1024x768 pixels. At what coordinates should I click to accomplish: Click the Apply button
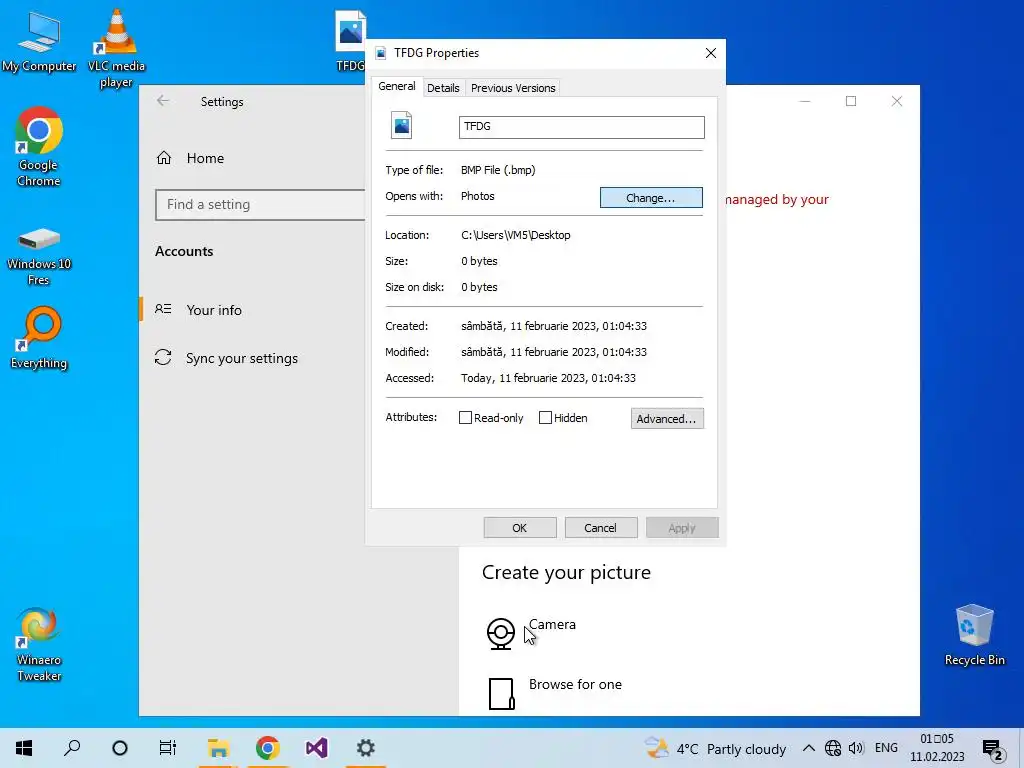coord(682,528)
